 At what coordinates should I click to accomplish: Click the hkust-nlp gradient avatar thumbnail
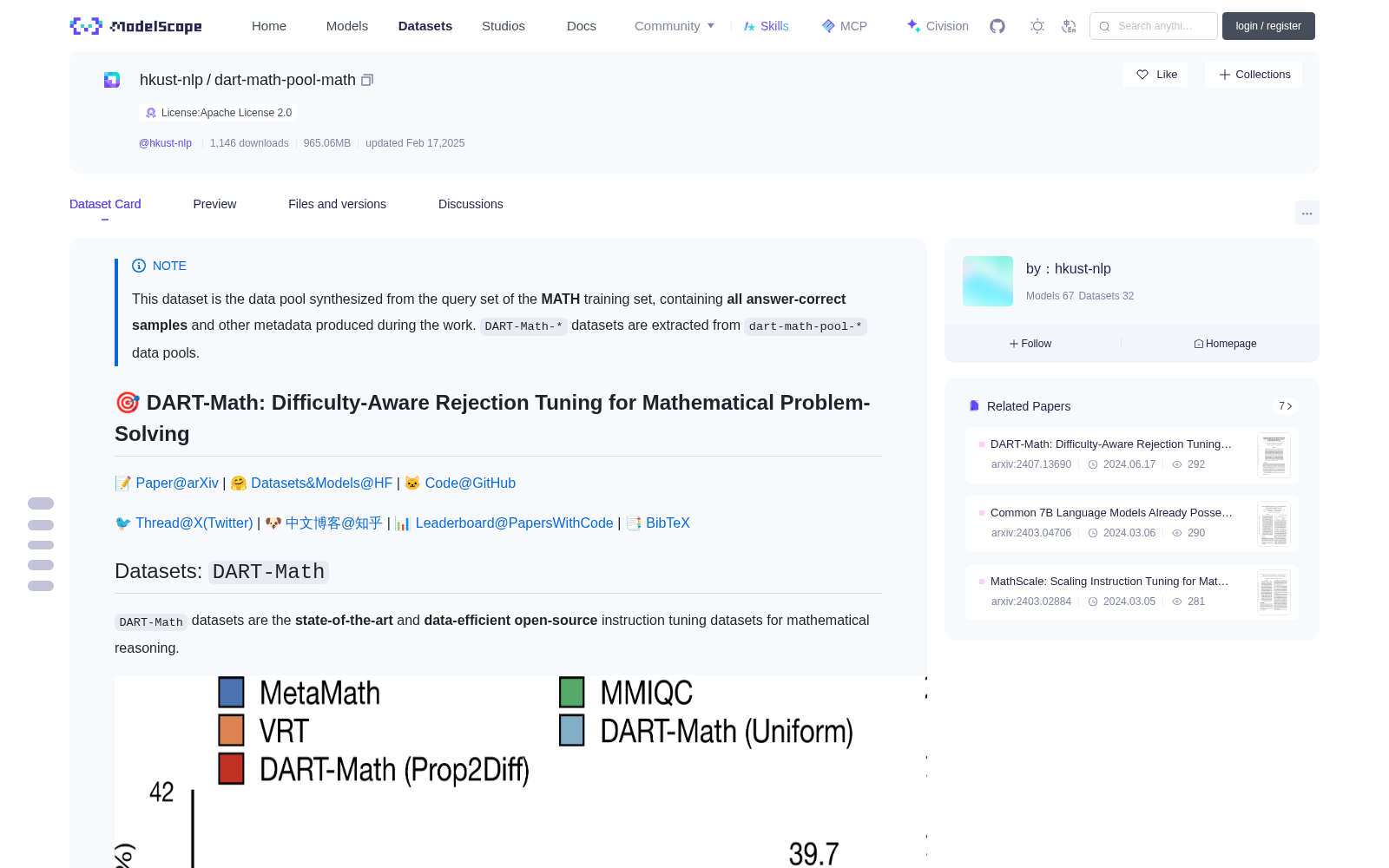pyautogui.click(x=988, y=281)
